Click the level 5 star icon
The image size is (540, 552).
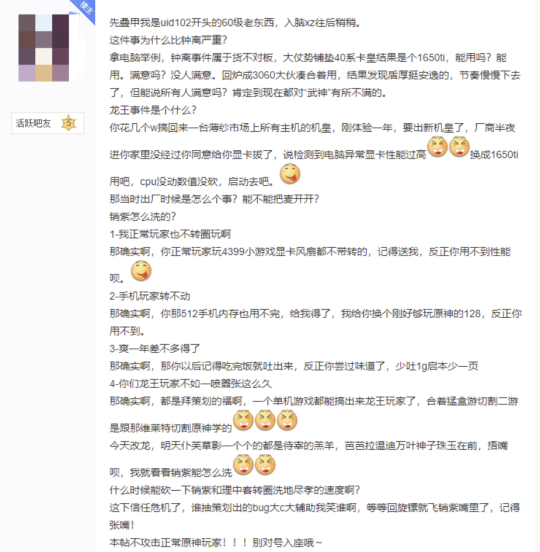tap(69, 123)
